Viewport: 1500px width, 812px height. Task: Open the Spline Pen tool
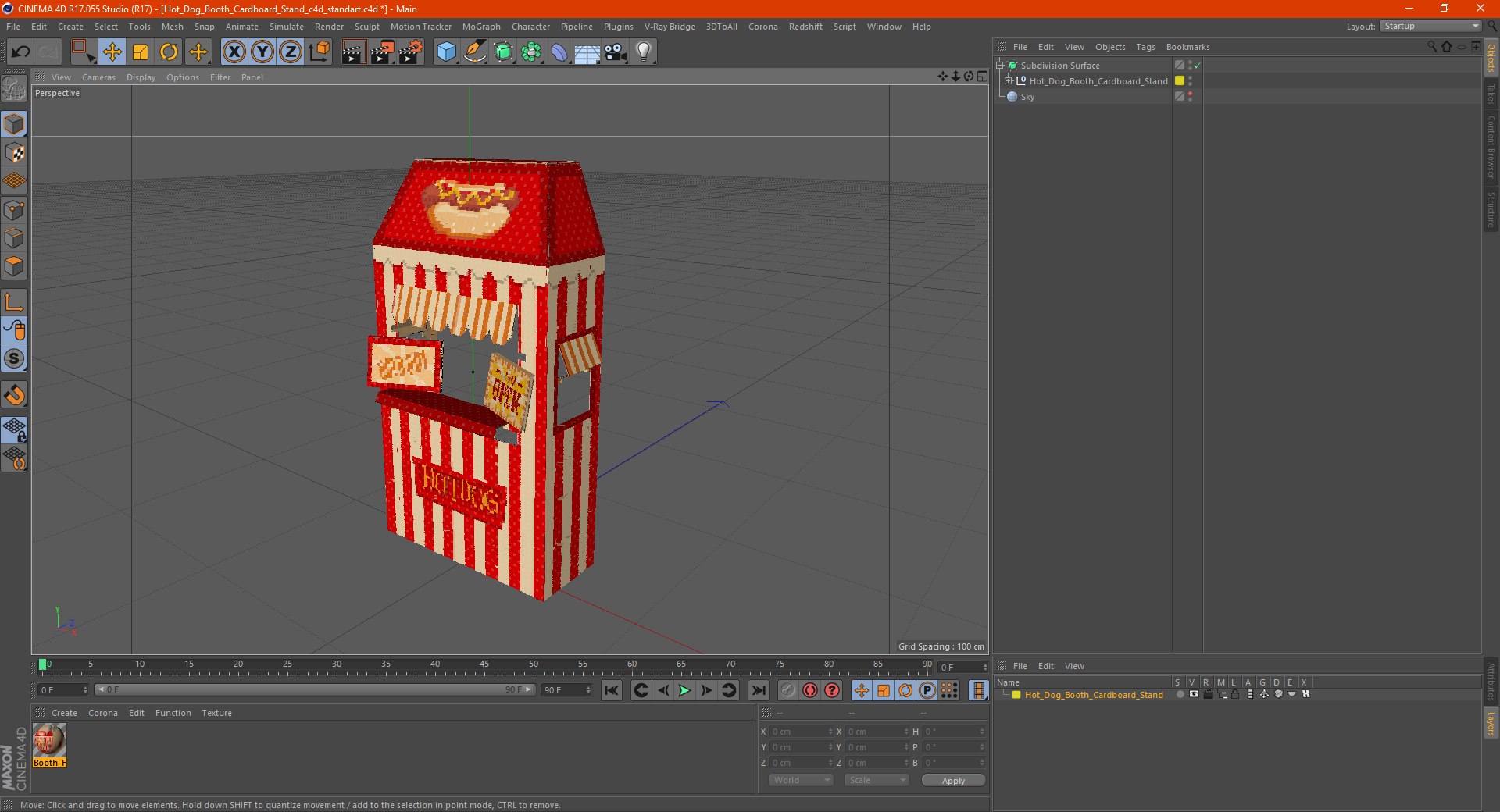pyautogui.click(x=475, y=52)
